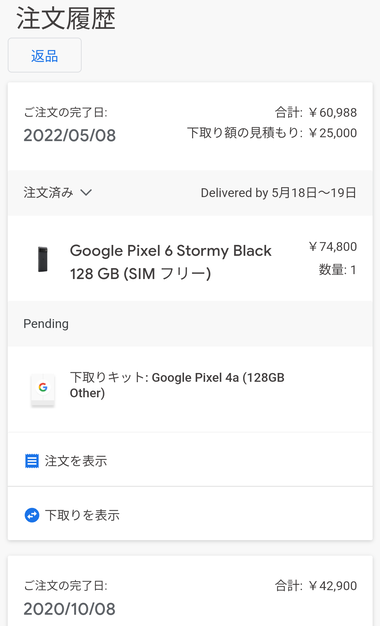Click the 返品 button
Viewport: 380px width, 626px height.
(x=45, y=55)
